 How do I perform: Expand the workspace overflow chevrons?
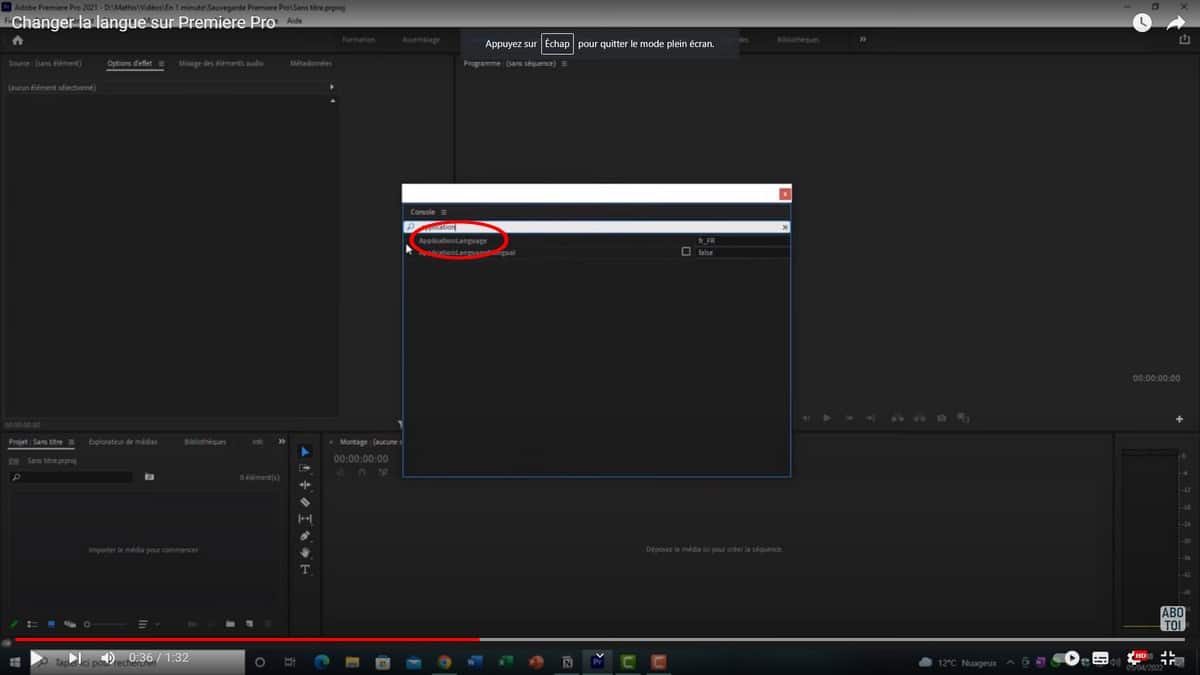[x=863, y=40]
